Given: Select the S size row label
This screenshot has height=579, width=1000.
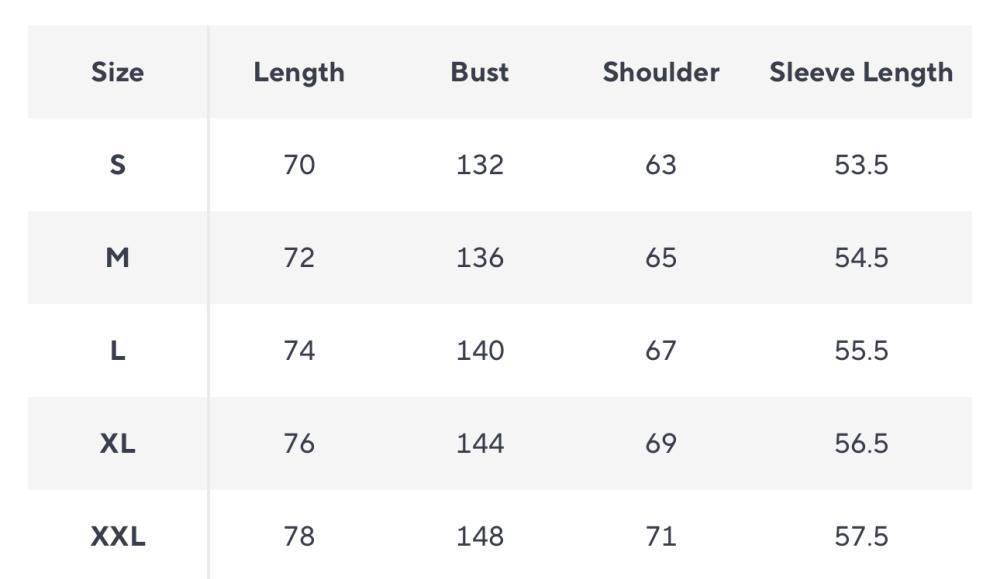Looking at the screenshot, I should [117, 165].
